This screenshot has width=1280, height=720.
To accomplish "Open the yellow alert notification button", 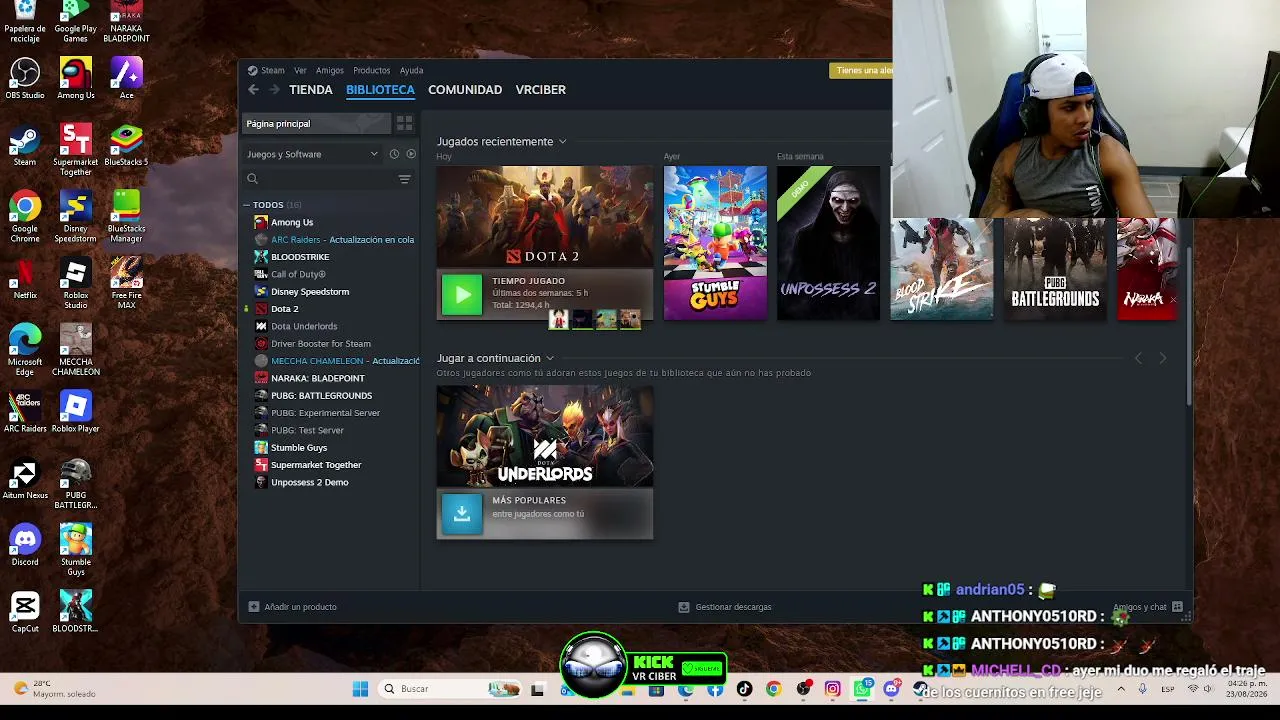I will coord(861,70).
